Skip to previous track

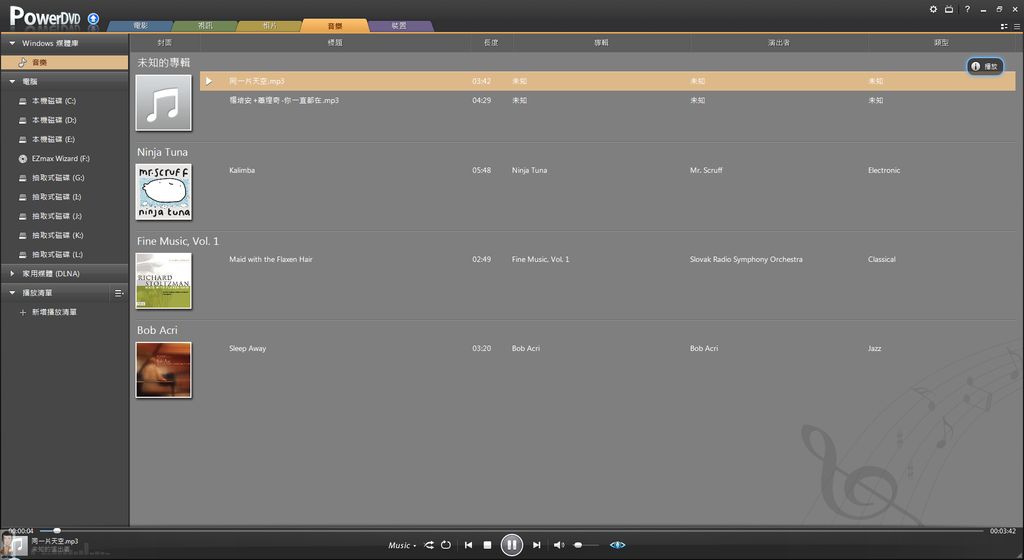click(x=468, y=545)
